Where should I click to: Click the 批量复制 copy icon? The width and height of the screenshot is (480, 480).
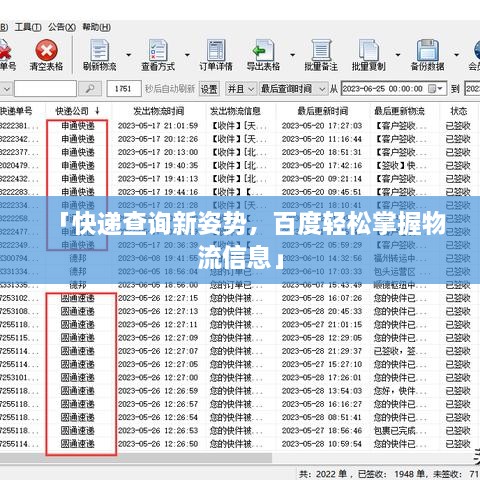click(369, 50)
